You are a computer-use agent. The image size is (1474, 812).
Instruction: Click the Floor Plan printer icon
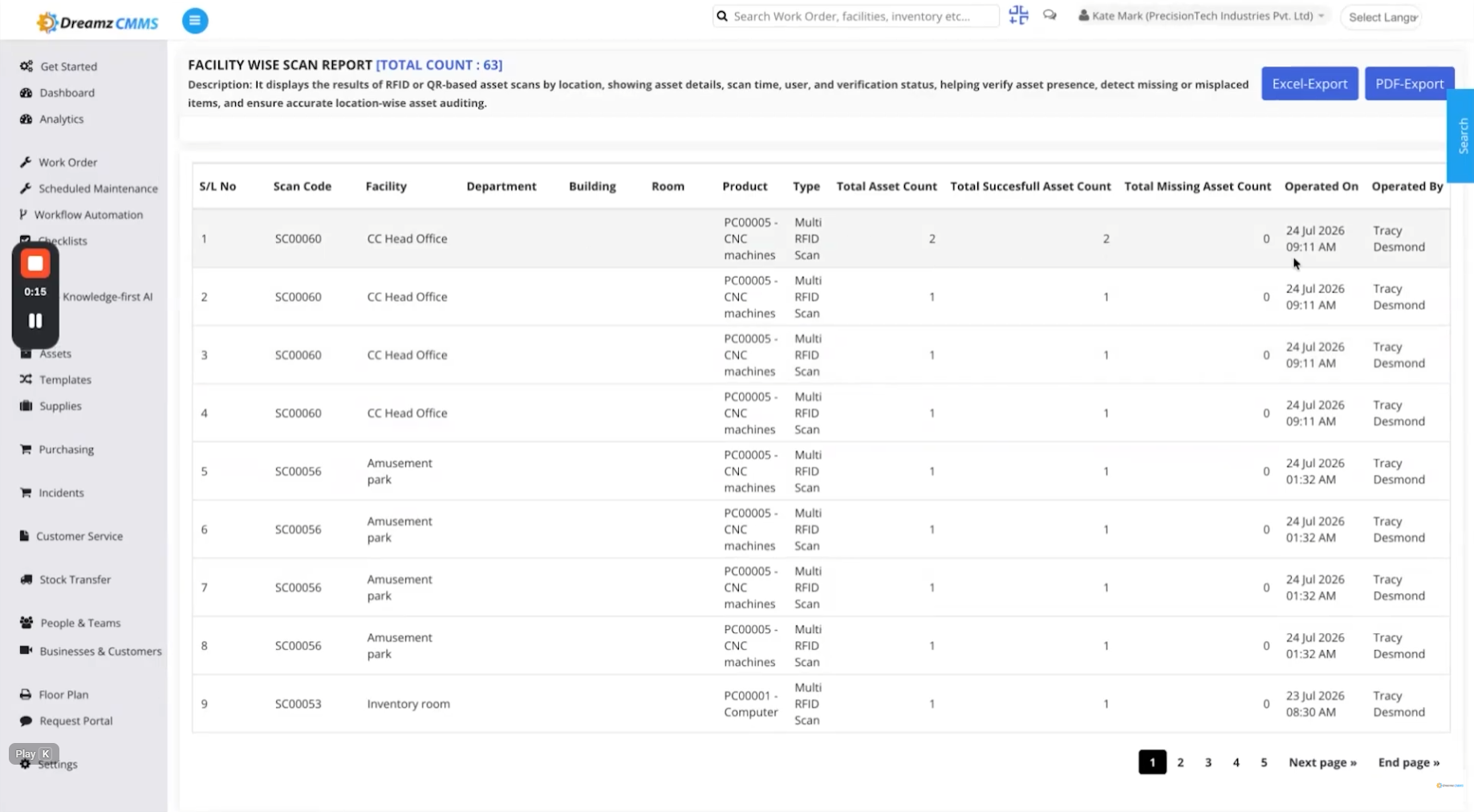click(26, 695)
